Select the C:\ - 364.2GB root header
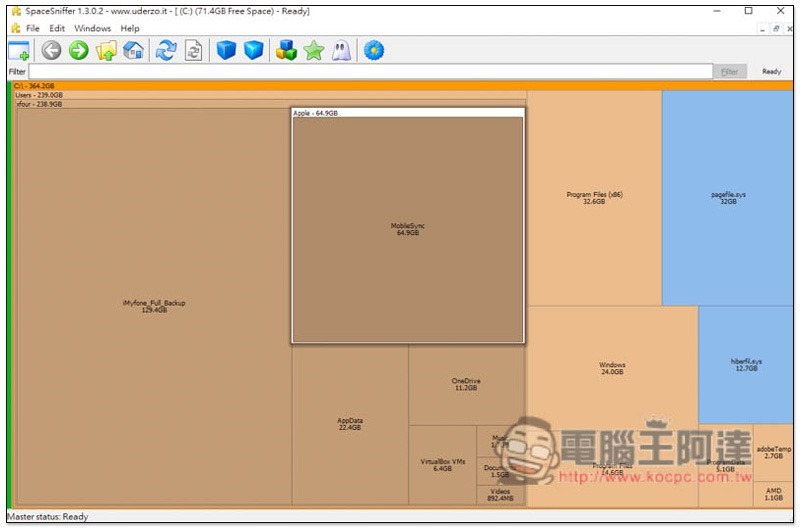Image resolution: width=800 pixels, height=529 pixels. pyautogui.click(x=403, y=86)
